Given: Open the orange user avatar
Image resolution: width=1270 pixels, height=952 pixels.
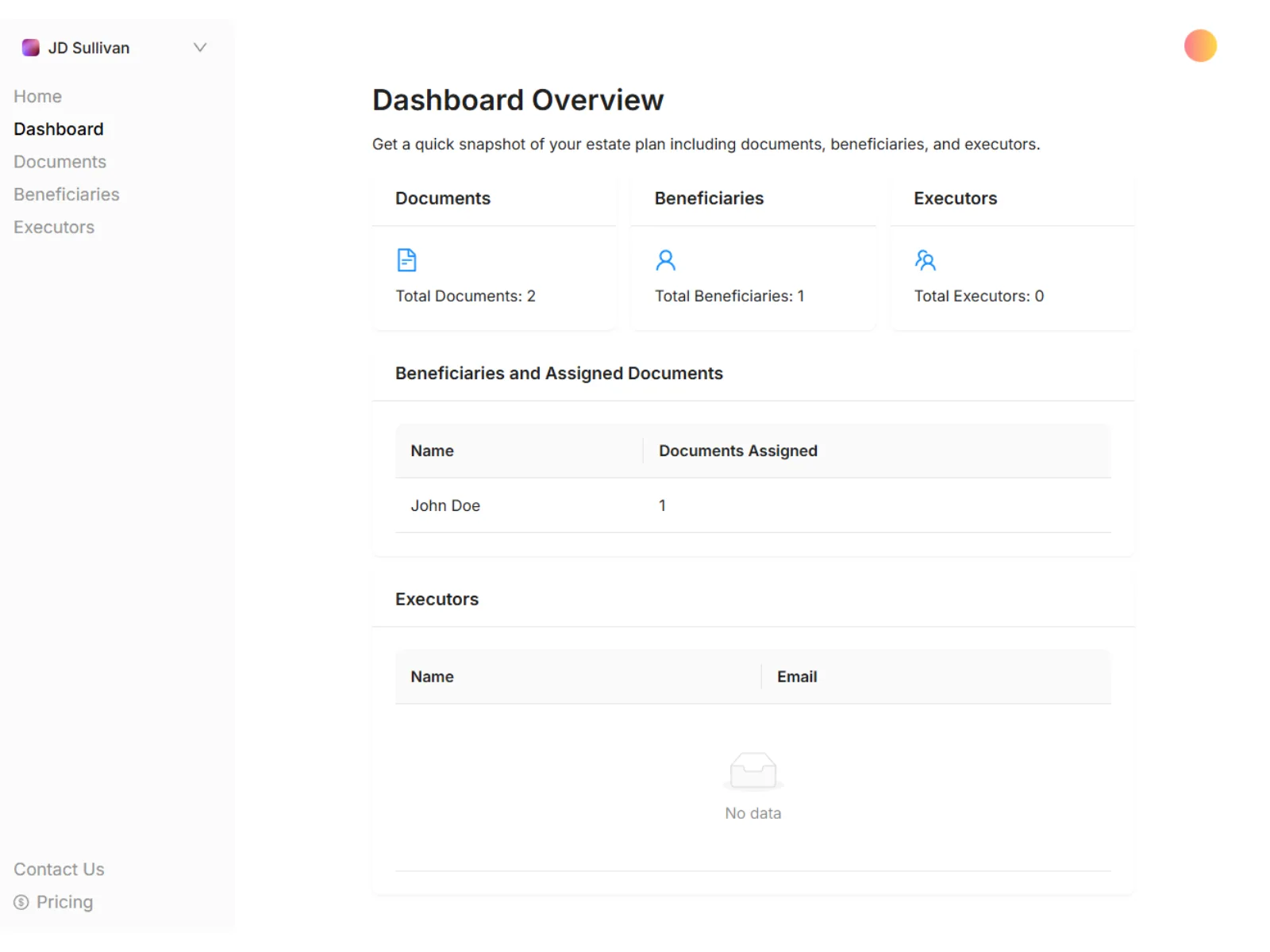Looking at the screenshot, I should point(1200,45).
